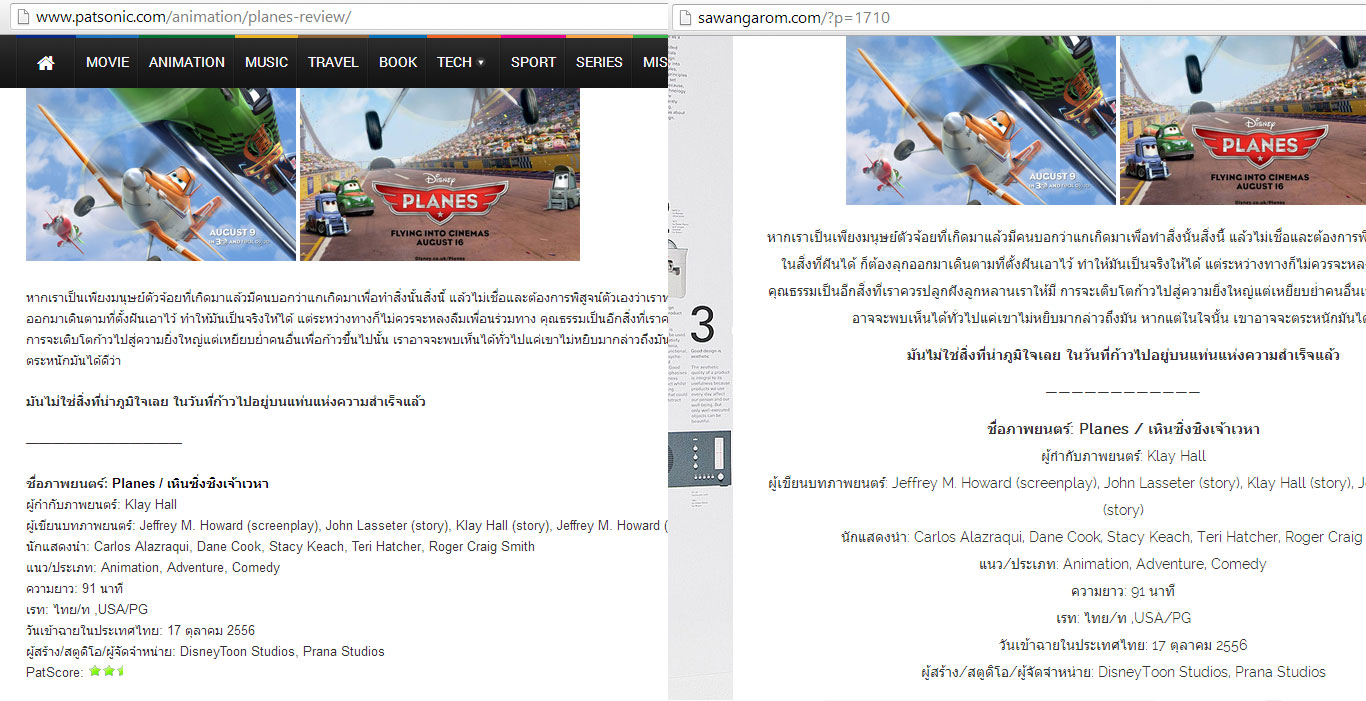Click bold Thai sentence on sawangarom page
Screen dimensions: 1366x701
pyautogui.click(x=1123, y=355)
